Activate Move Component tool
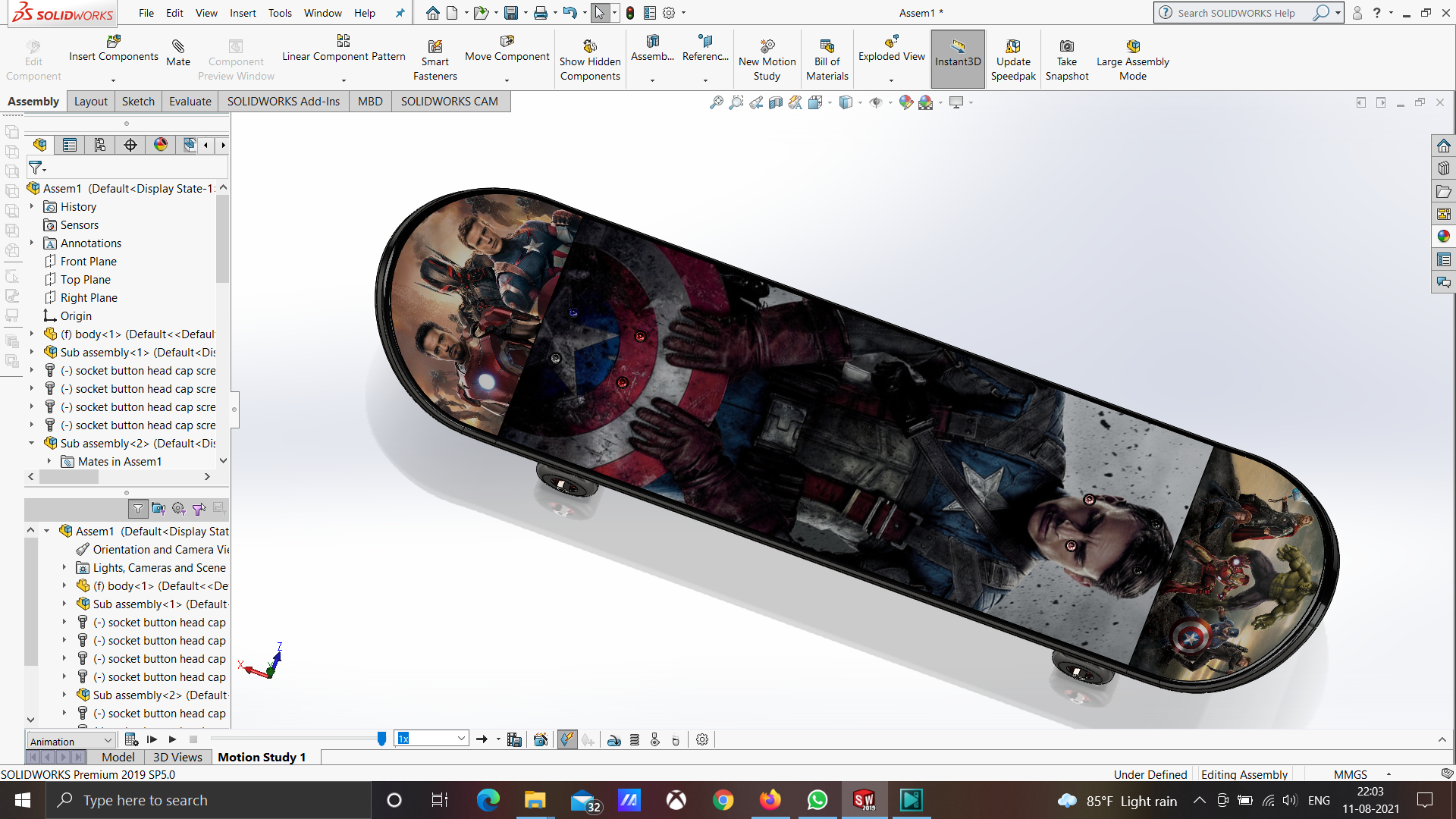 [x=507, y=49]
